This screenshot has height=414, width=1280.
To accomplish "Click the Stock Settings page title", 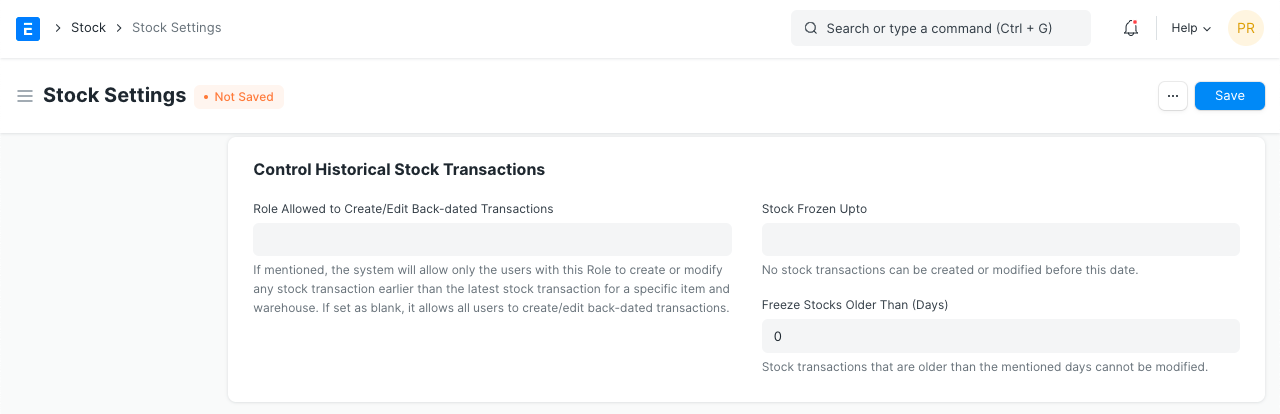I will click(115, 96).
